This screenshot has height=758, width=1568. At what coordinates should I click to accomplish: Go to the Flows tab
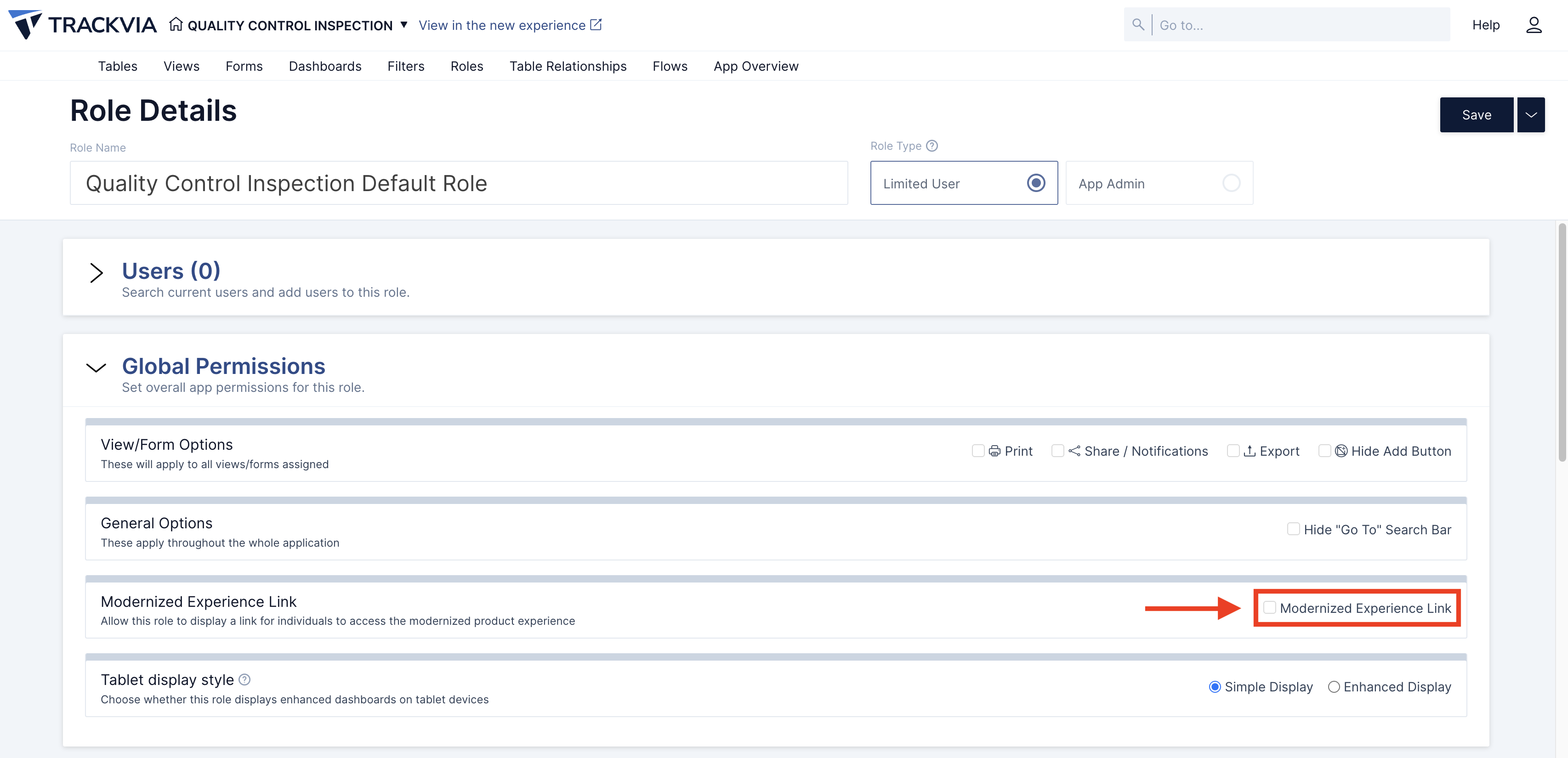(x=670, y=66)
